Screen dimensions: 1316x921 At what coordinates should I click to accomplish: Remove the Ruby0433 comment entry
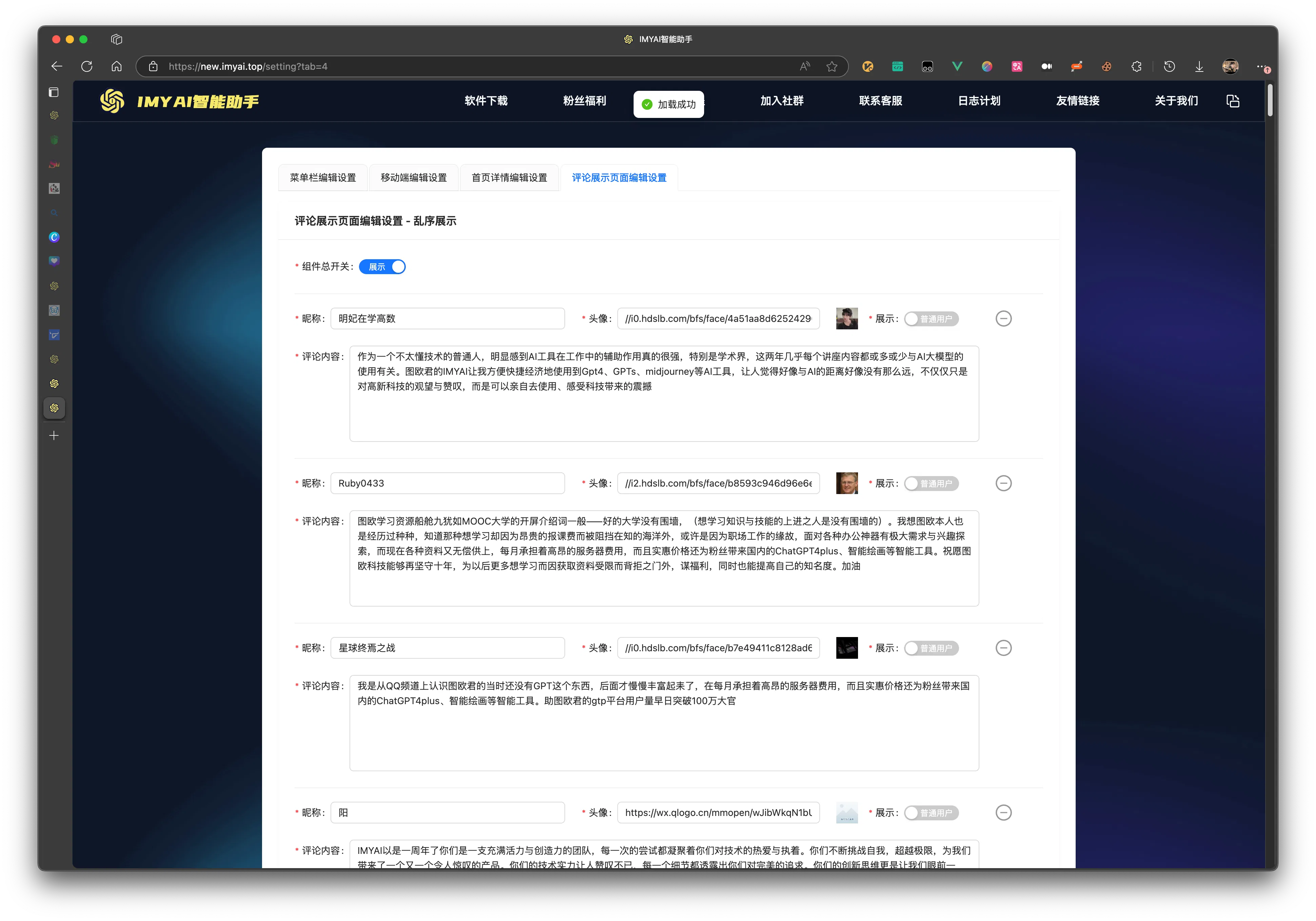(x=1003, y=484)
